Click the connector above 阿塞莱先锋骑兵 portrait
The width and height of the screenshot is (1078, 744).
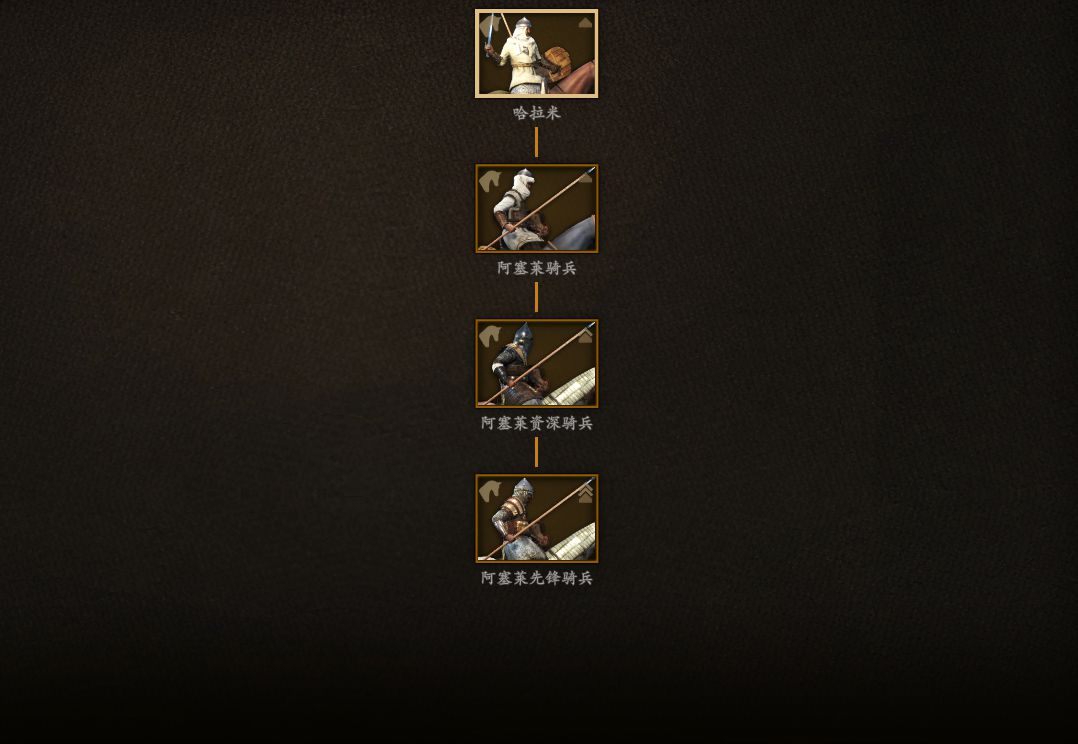pos(536,452)
